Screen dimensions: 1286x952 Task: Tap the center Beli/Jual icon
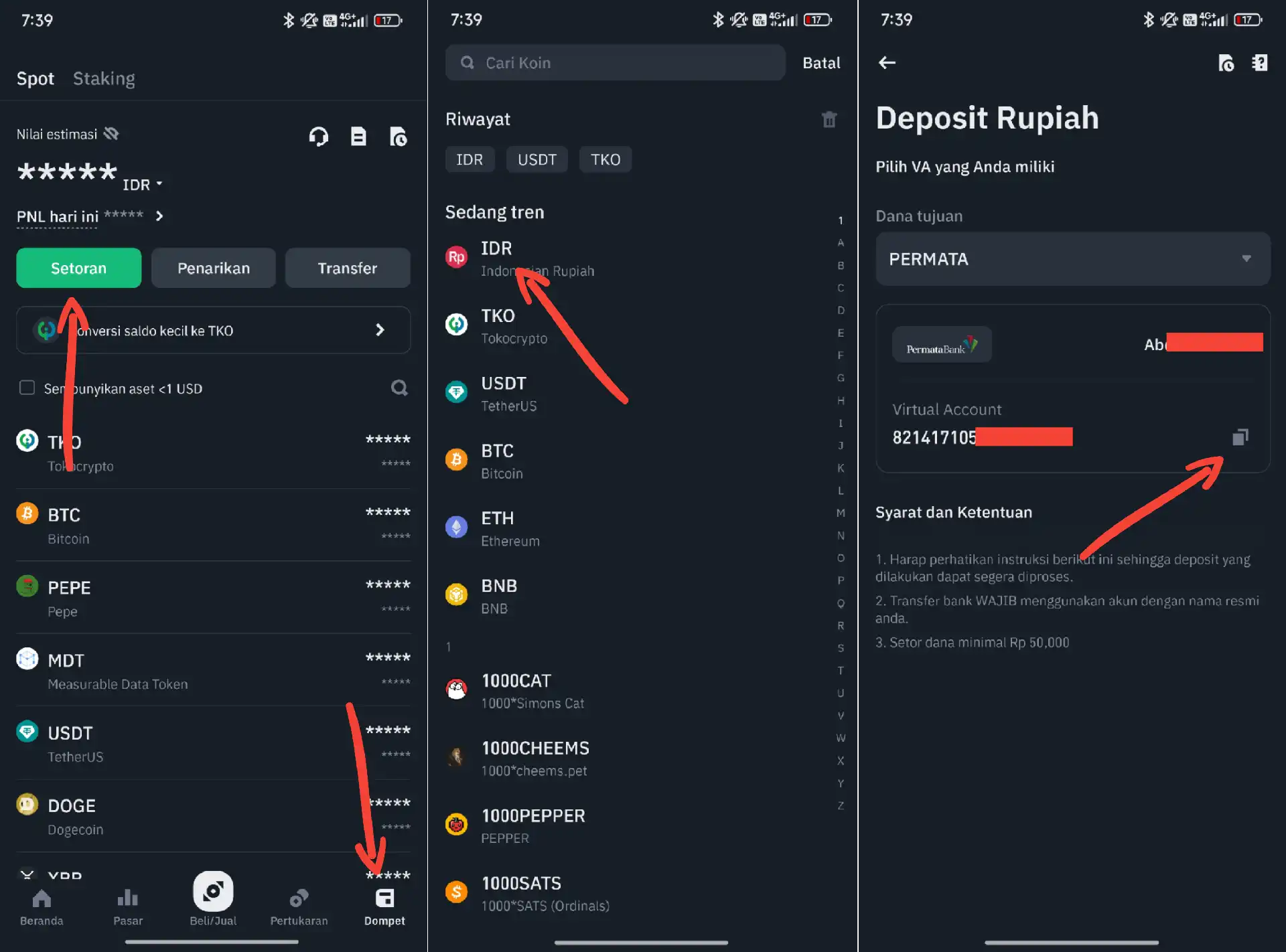(x=213, y=891)
